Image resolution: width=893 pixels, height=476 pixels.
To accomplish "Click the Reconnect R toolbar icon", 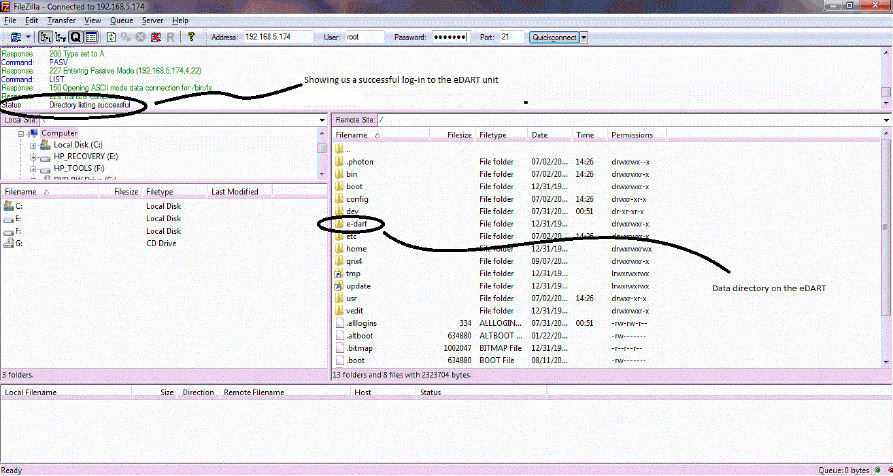I will [x=170, y=37].
